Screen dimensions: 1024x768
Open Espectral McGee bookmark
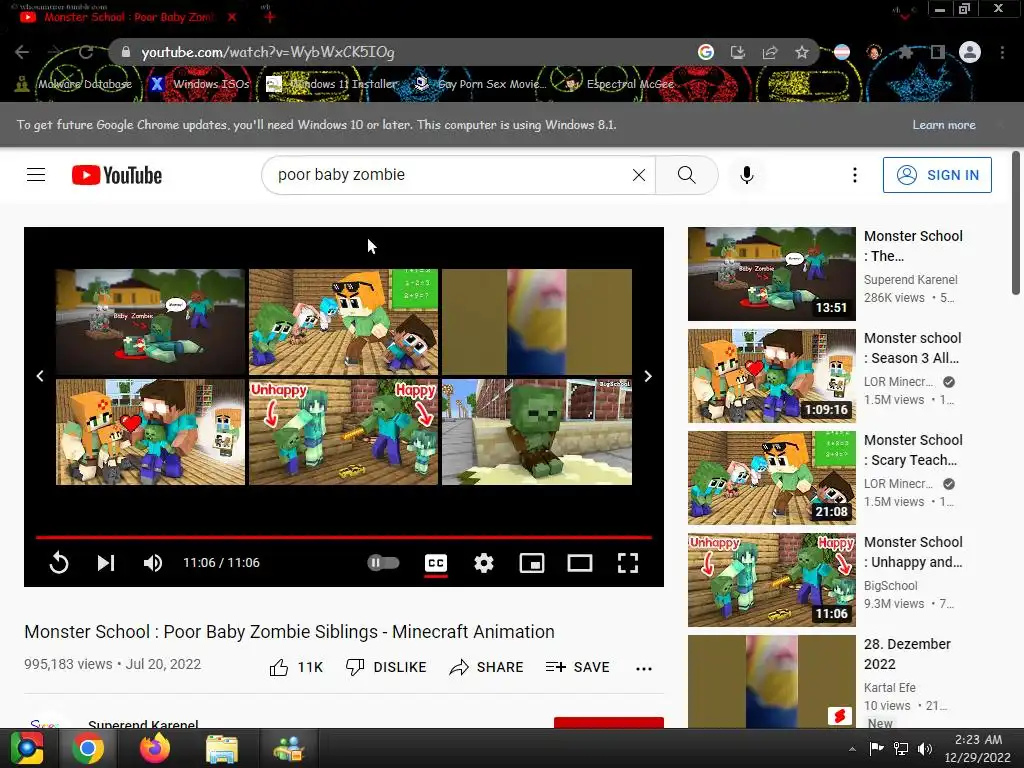(619, 84)
